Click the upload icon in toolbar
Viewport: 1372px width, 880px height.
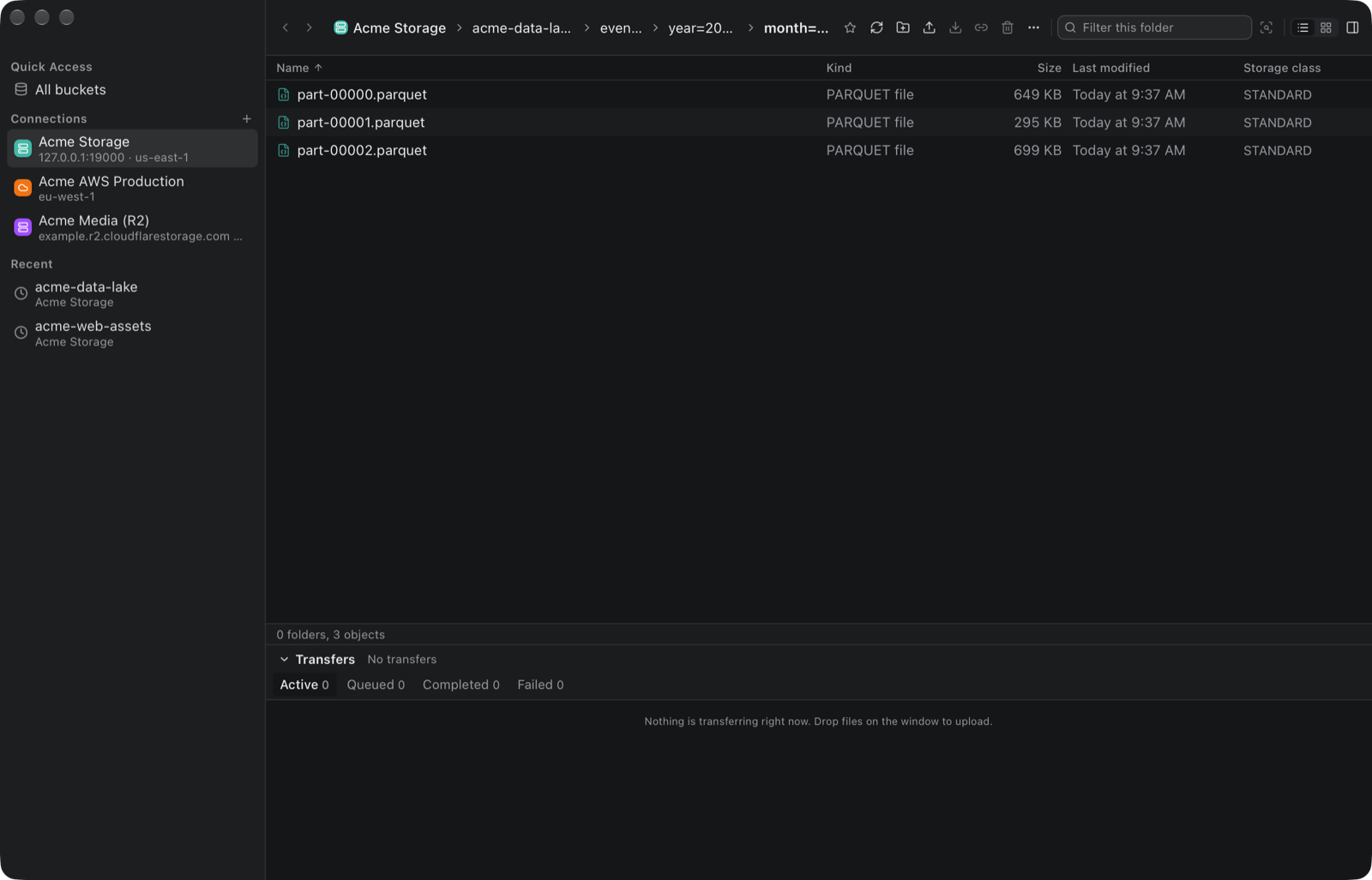929,27
